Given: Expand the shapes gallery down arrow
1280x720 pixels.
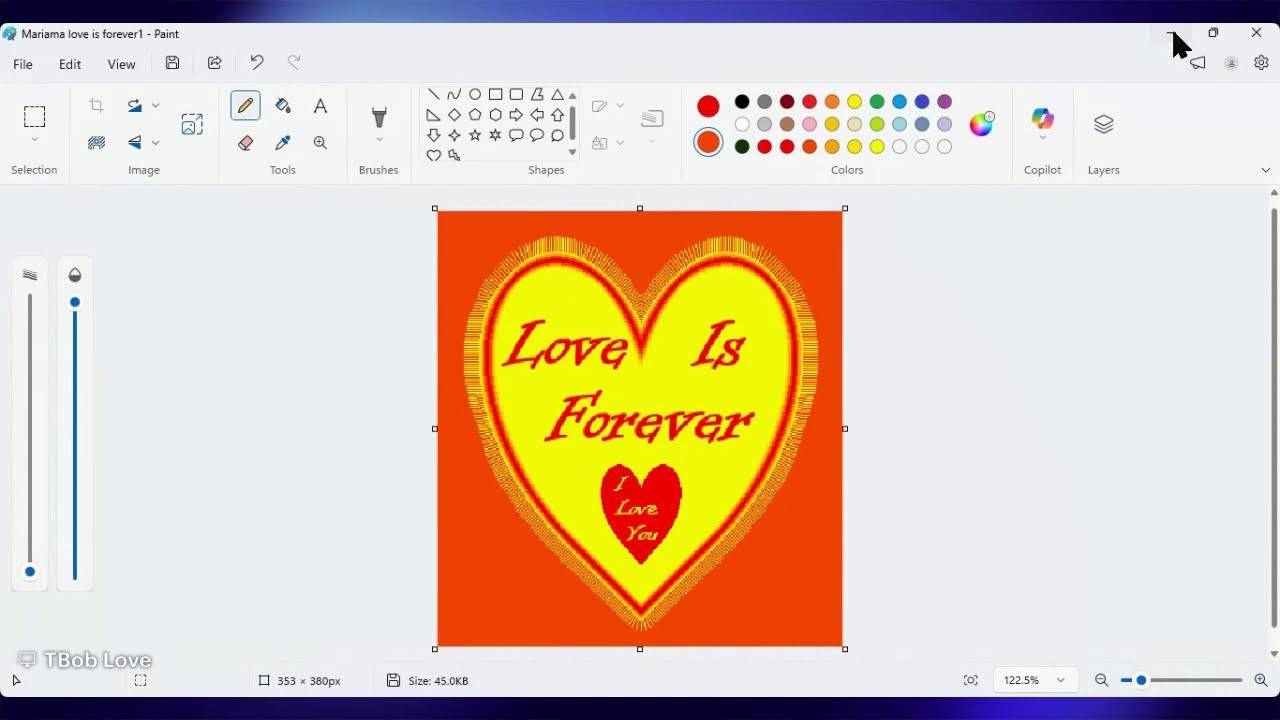Looking at the screenshot, I should [x=572, y=152].
